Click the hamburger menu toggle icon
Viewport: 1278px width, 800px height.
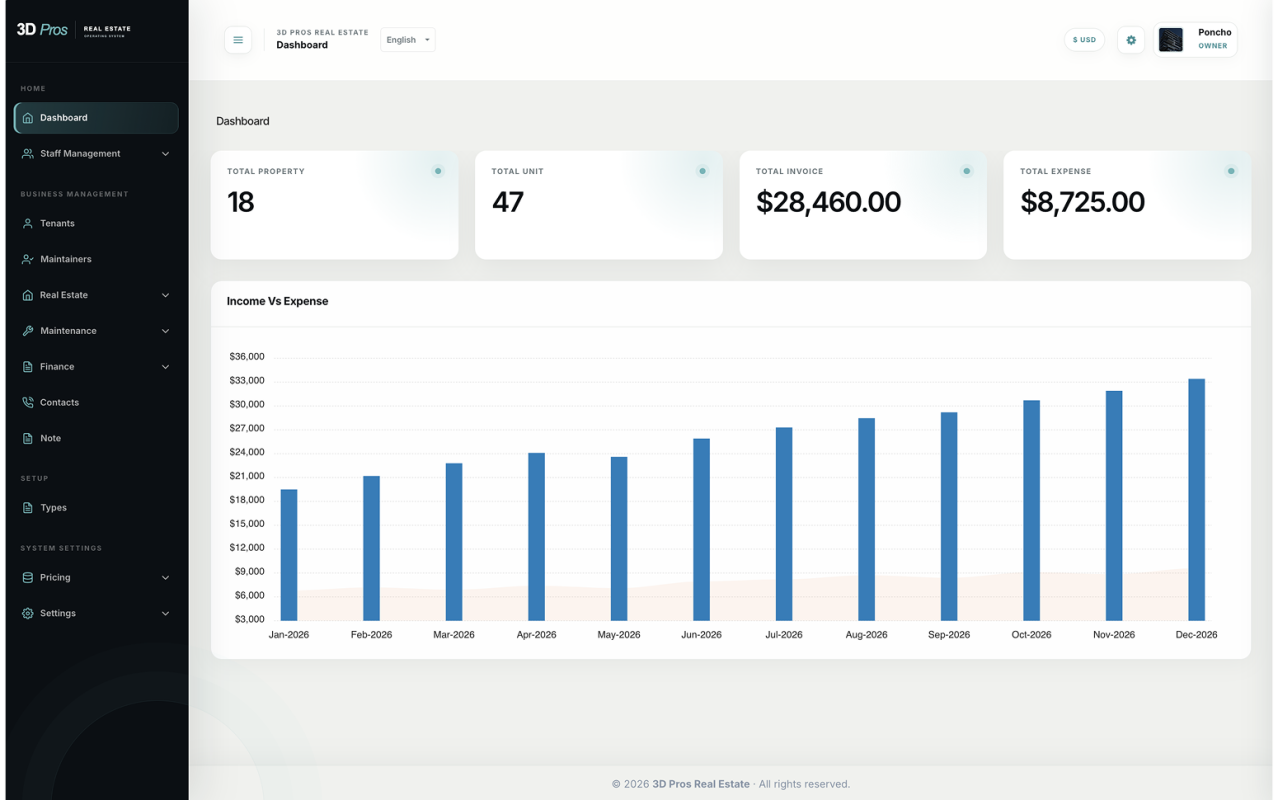[238, 40]
